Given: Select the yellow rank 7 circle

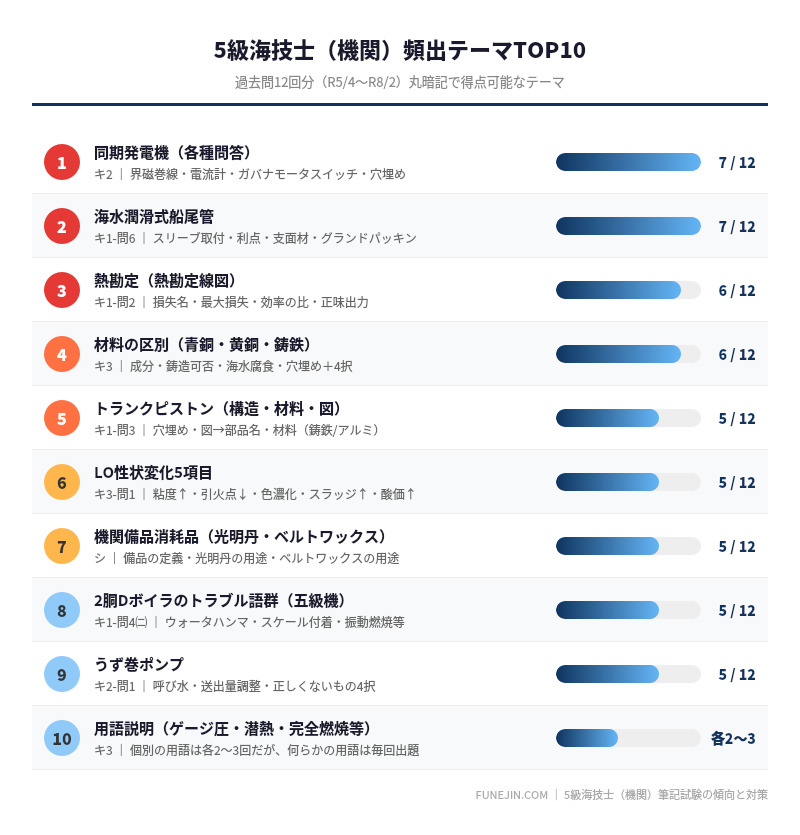Looking at the screenshot, I should pos(62,546).
